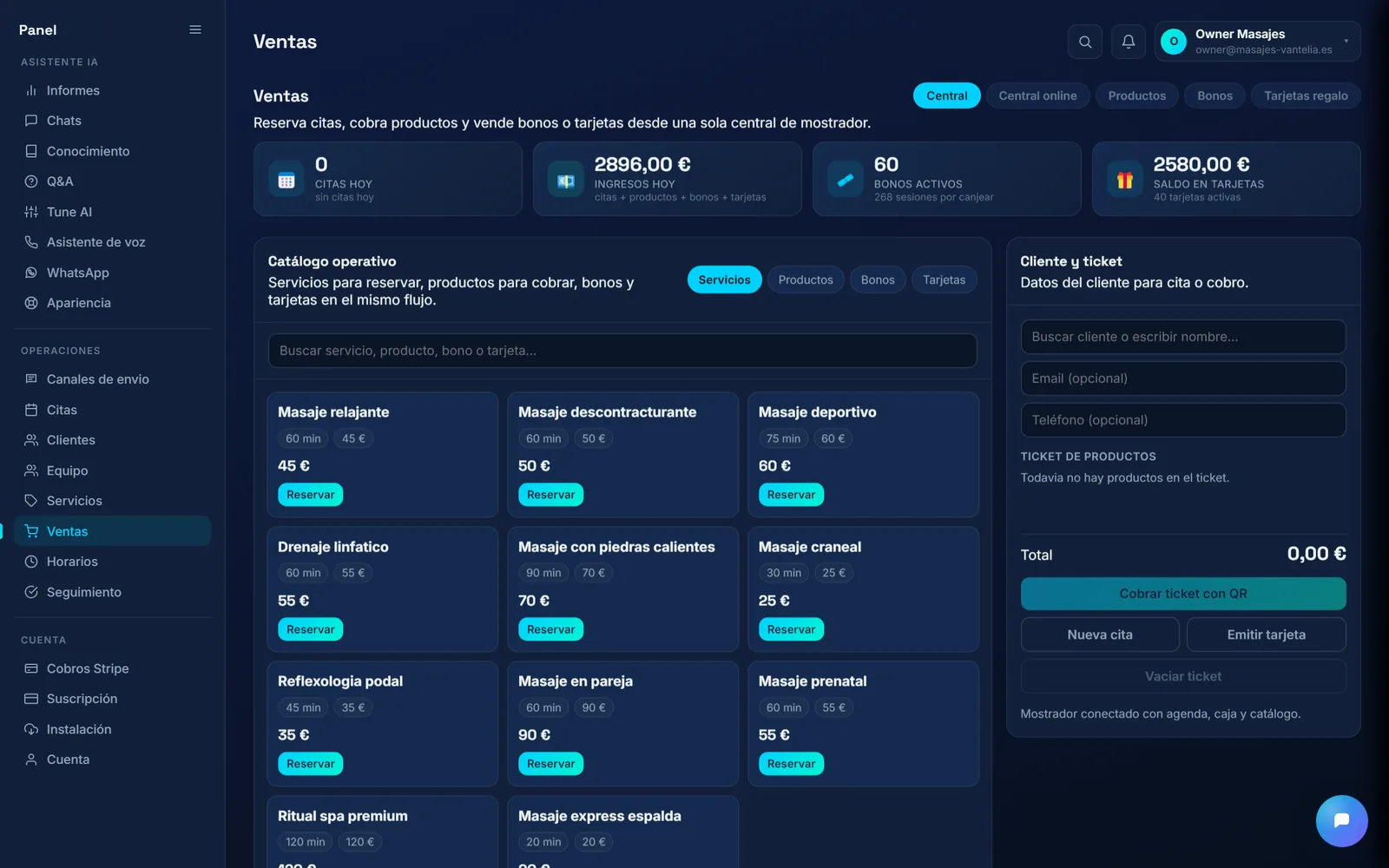Click the Emitir tarjeta button
Screen dimensions: 1389x868
click(x=1266, y=635)
